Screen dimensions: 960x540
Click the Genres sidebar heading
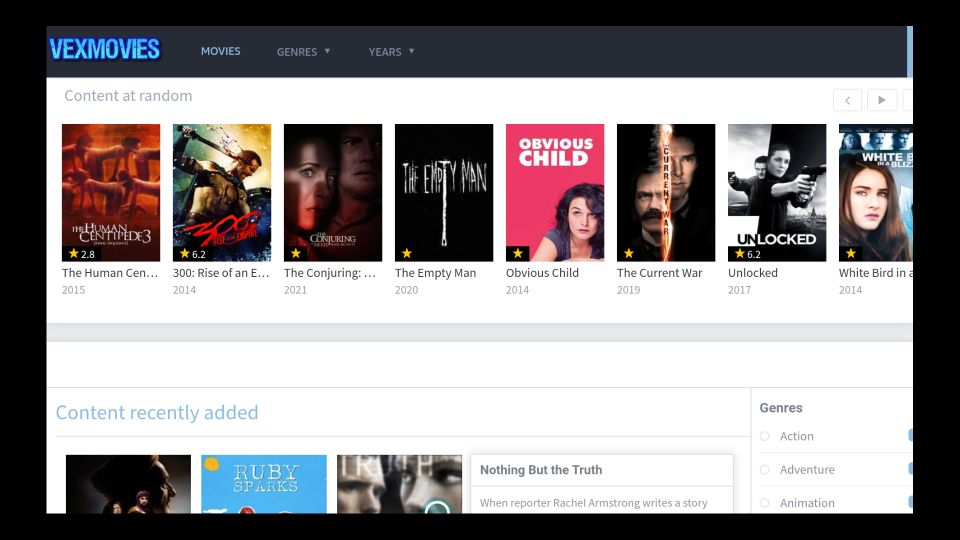[781, 408]
